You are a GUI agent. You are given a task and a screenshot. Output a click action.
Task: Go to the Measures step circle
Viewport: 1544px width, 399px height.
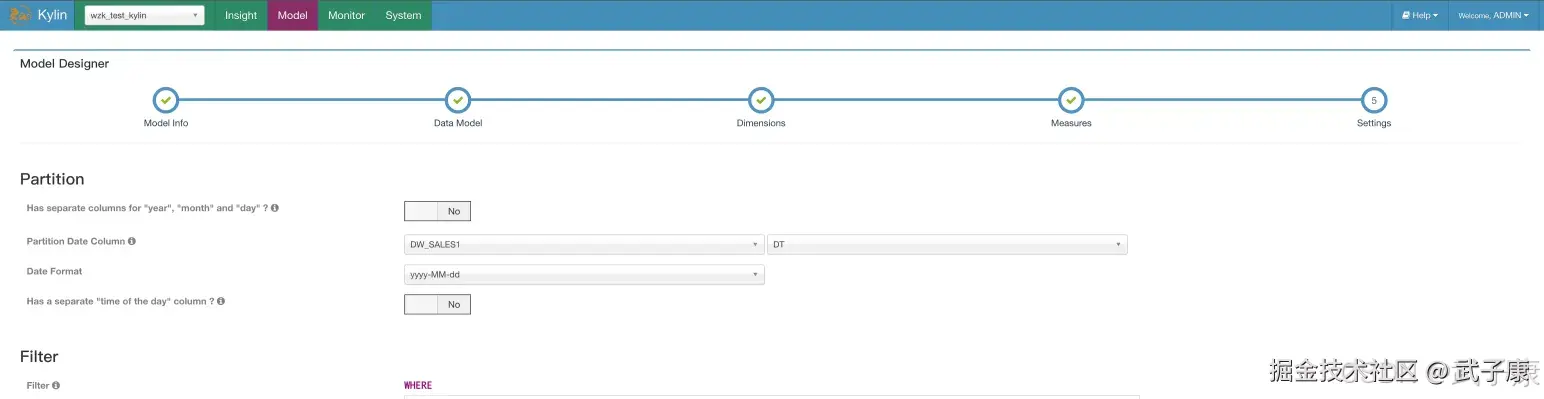[x=1071, y=100]
